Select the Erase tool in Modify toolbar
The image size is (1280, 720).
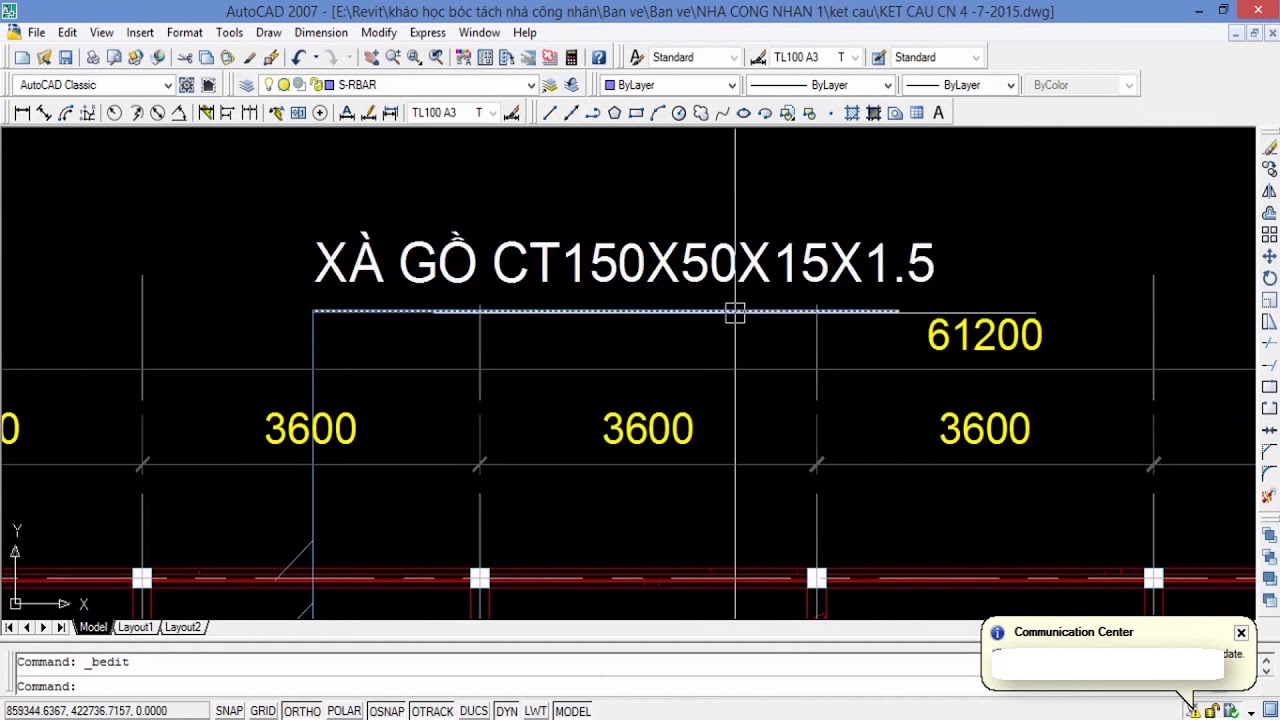tap(1269, 148)
